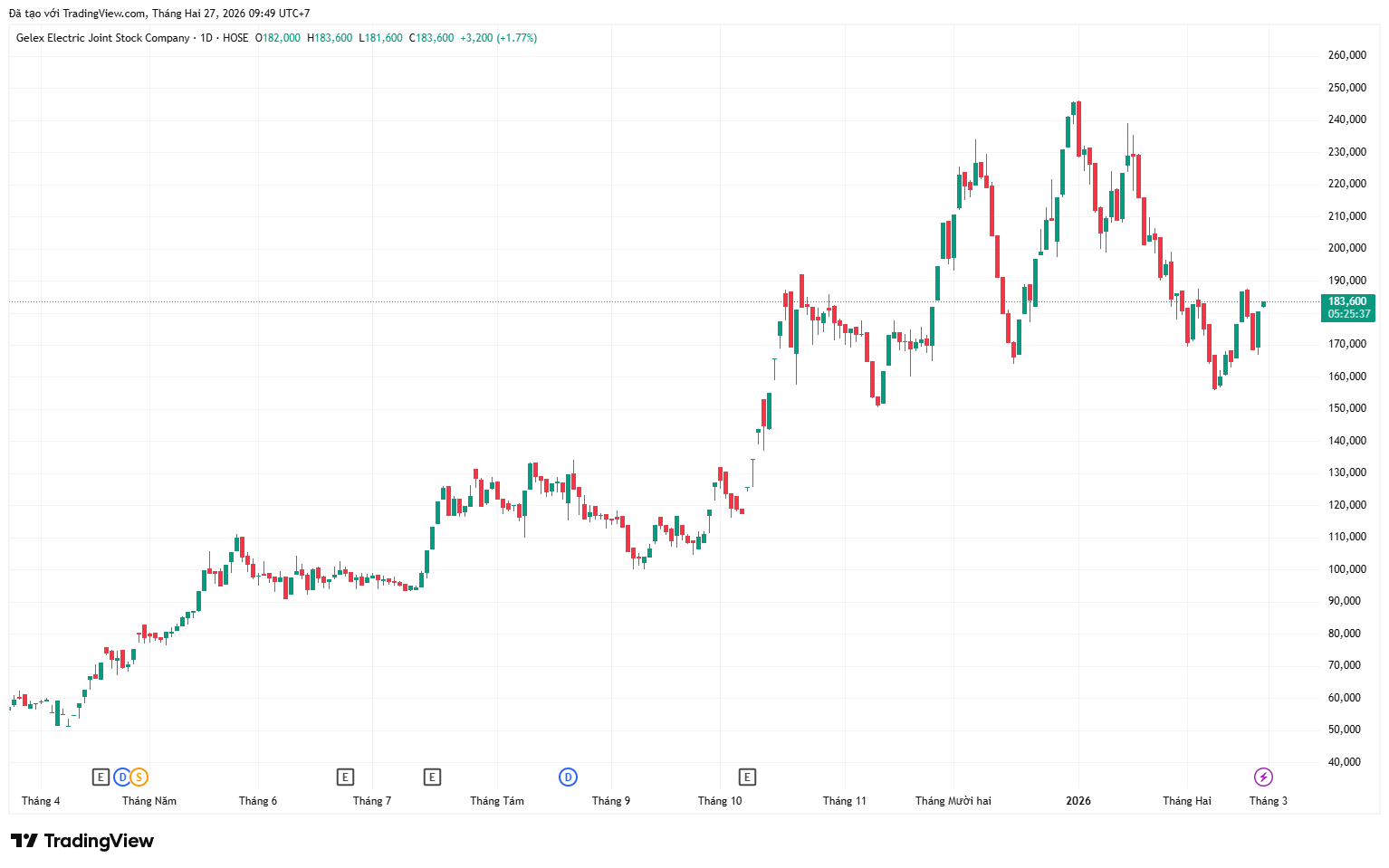The height and width of the screenshot is (868, 1389).
Task: Click the purple lightning event icon near Tháng 3
Action: (1263, 777)
